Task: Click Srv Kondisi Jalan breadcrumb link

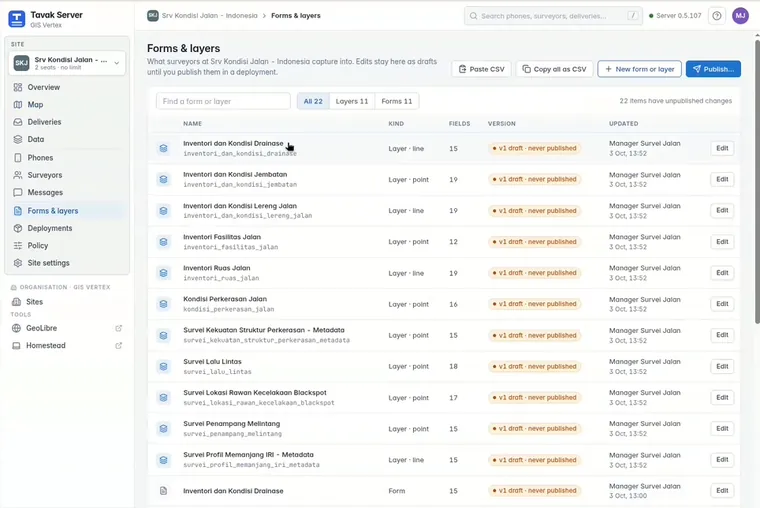Action: 209,16
